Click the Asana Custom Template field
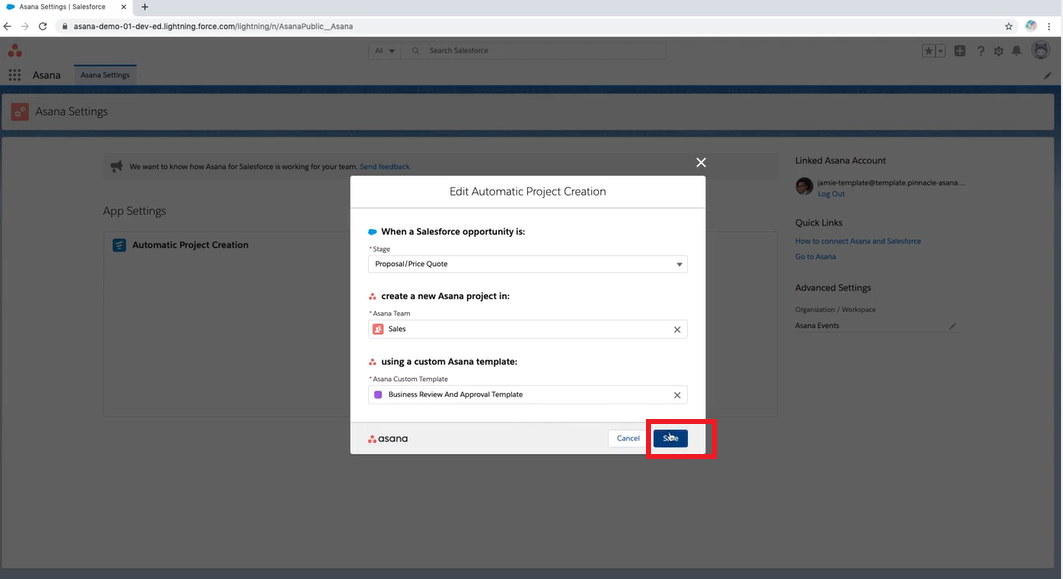The image size is (1063, 579). (x=527, y=395)
